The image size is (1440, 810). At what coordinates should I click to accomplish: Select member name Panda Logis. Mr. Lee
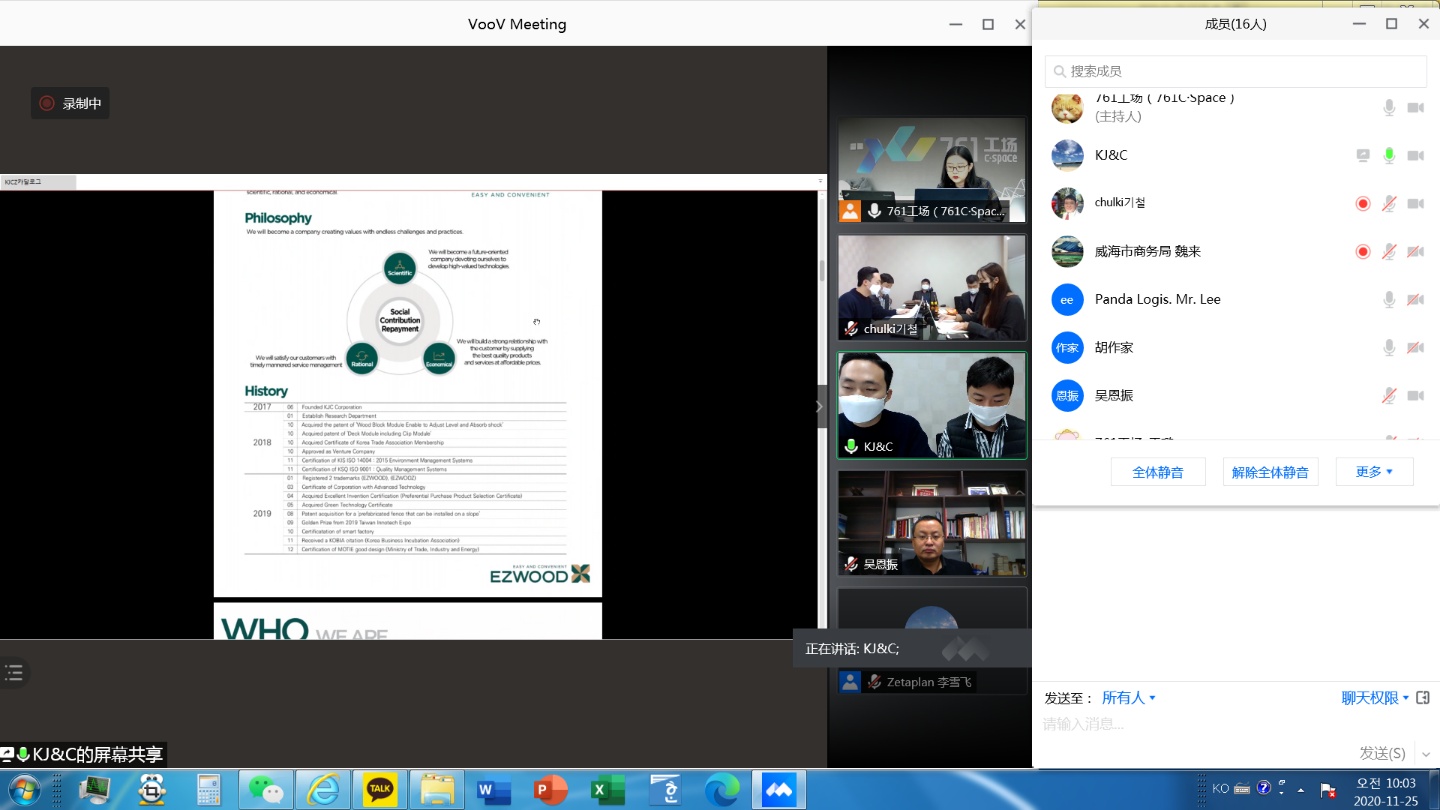pyautogui.click(x=1157, y=299)
